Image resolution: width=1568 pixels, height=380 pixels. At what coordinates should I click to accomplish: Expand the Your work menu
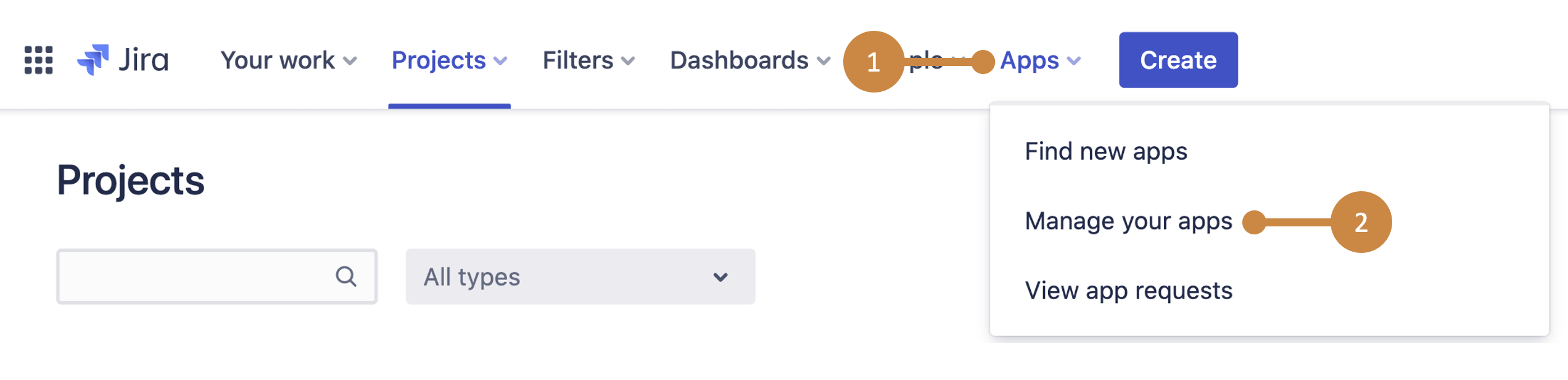(288, 60)
